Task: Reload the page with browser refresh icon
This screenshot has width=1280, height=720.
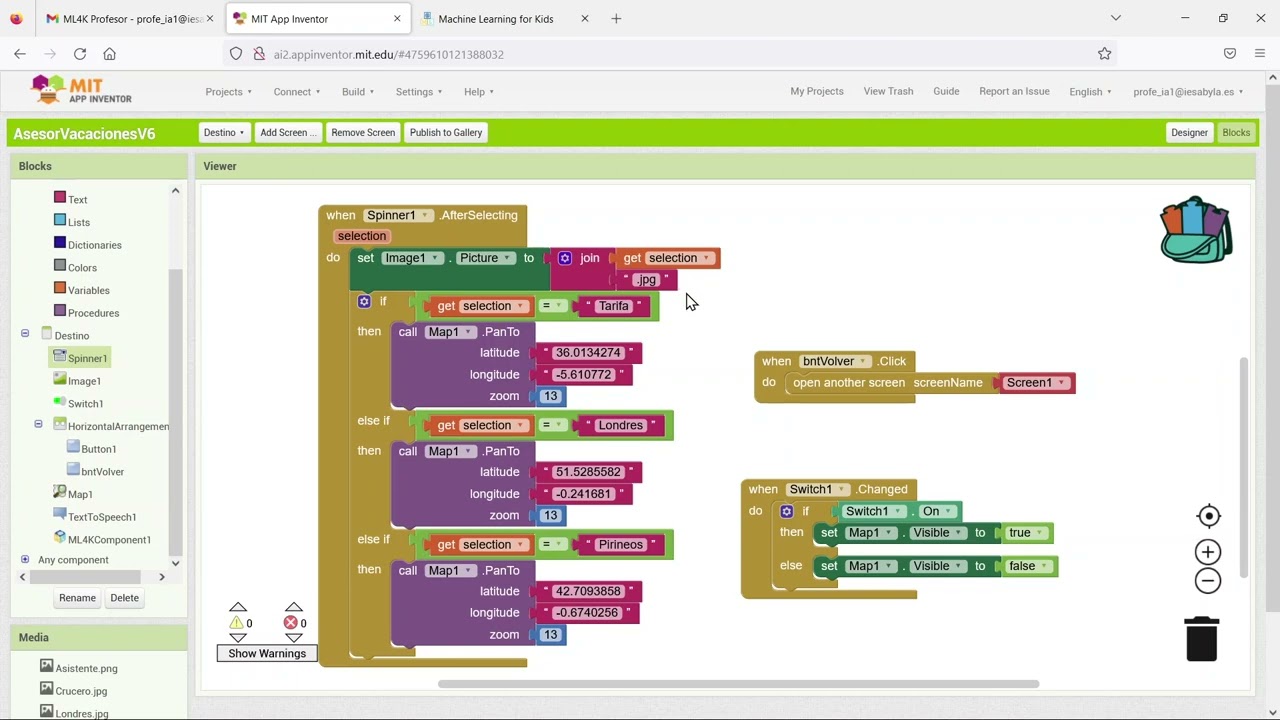Action: click(80, 54)
